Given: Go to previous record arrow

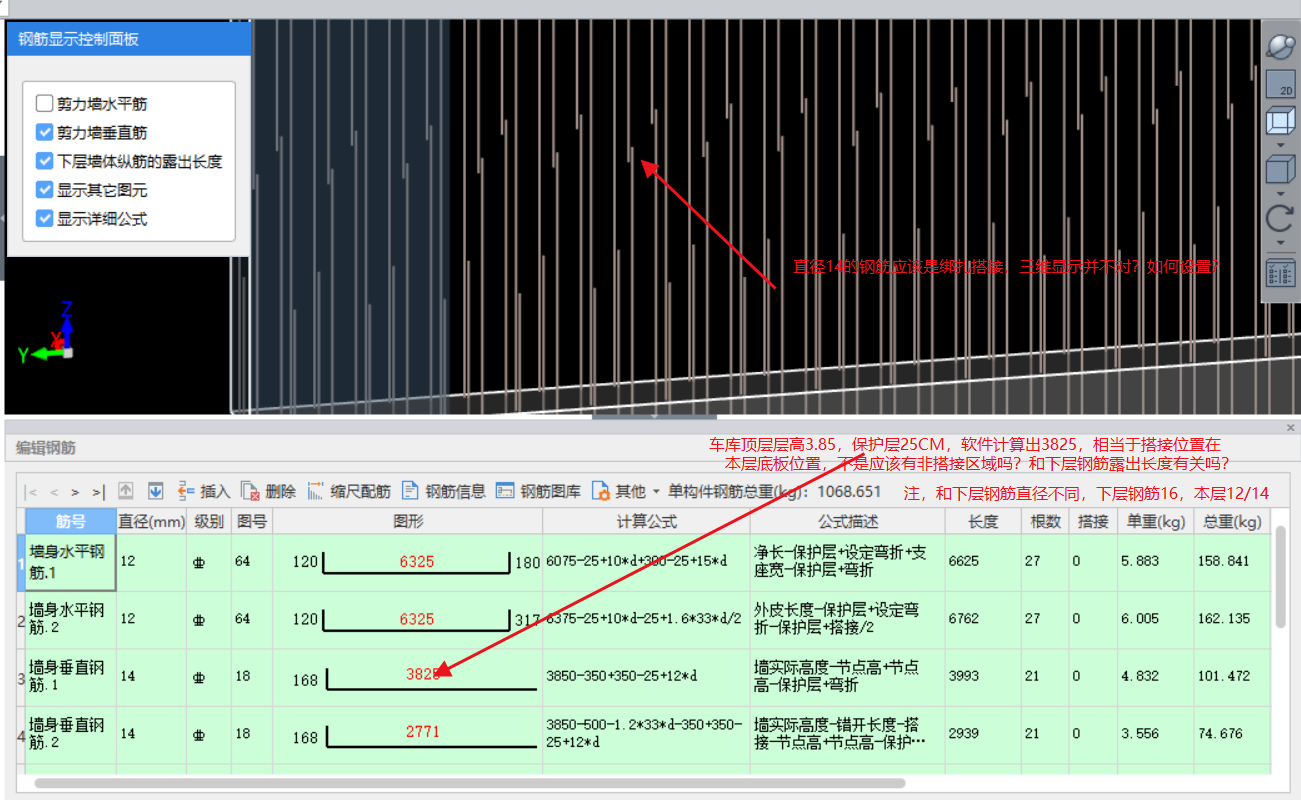Looking at the screenshot, I should tap(53, 492).
